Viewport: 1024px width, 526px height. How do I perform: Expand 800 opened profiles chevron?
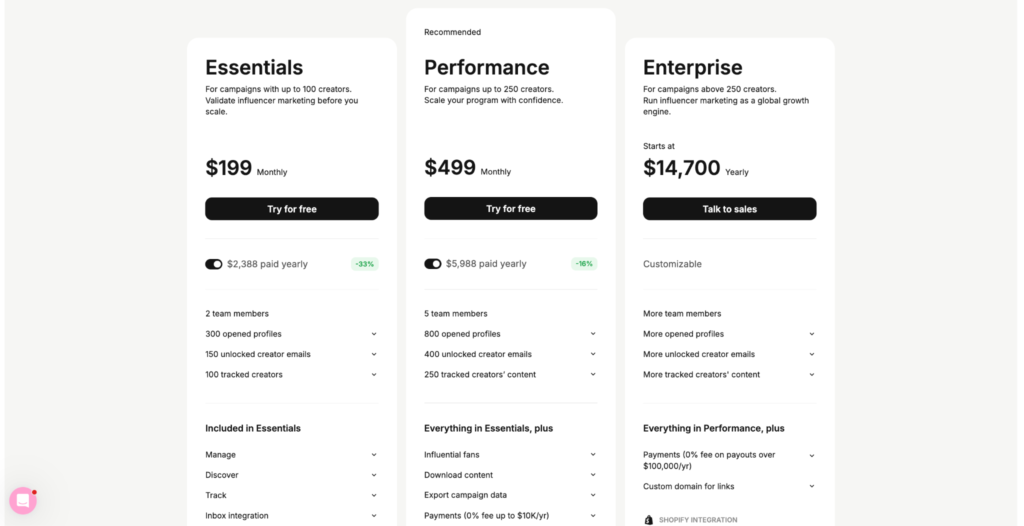coord(593,334)
